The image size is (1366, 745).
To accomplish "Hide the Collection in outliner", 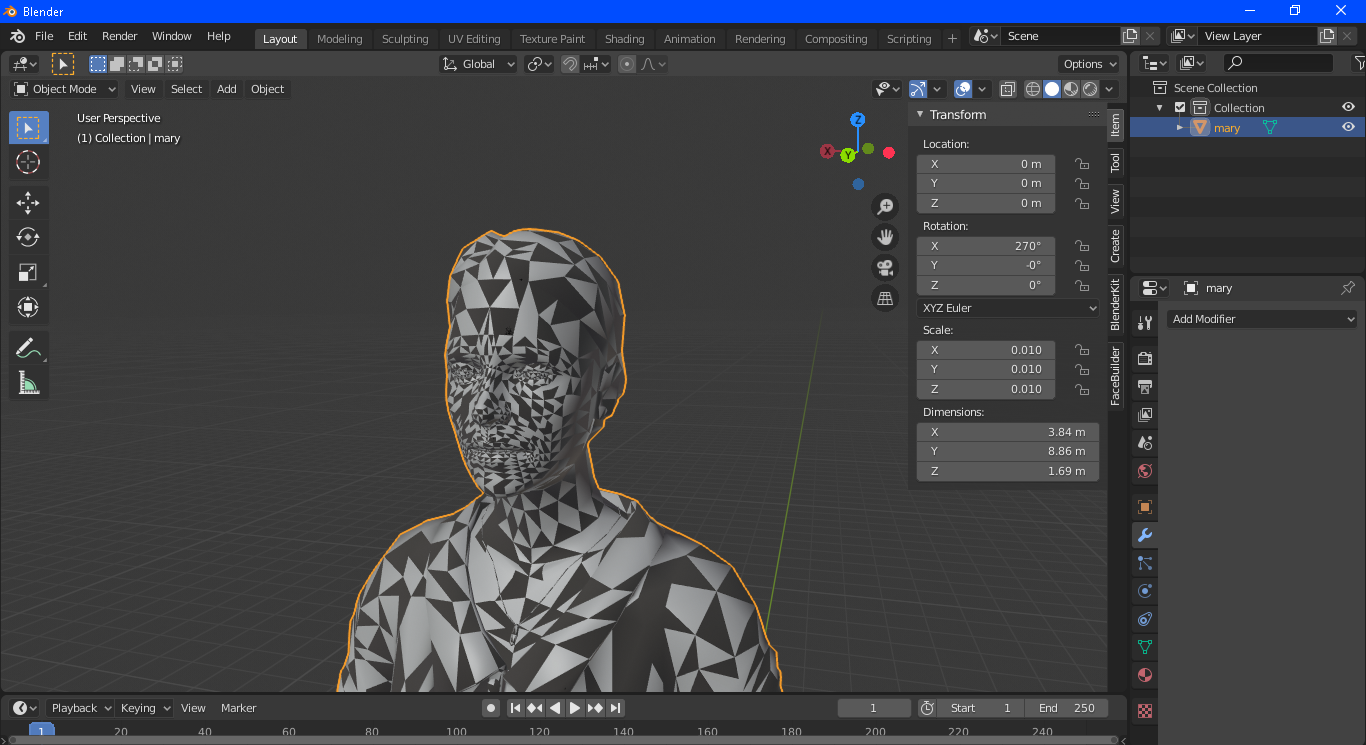I will pos(1348,107).
